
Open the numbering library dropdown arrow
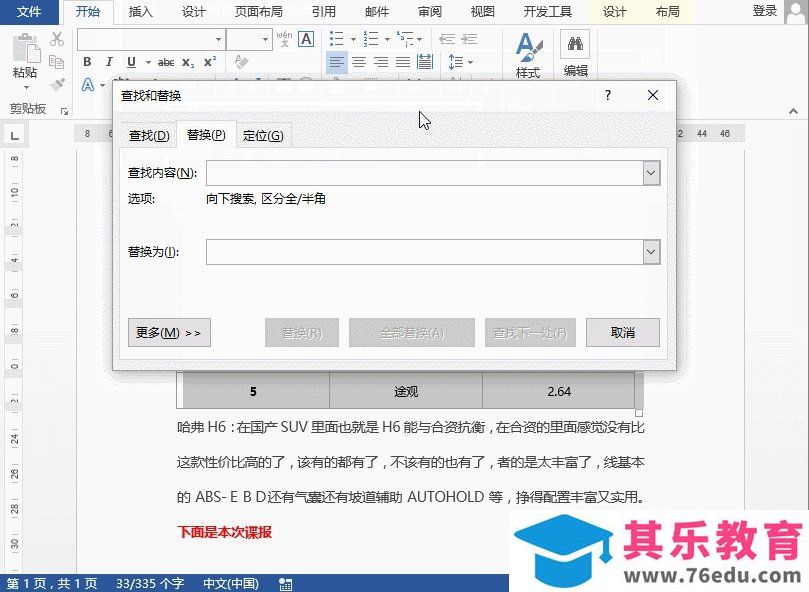click(x=387, y=39)
